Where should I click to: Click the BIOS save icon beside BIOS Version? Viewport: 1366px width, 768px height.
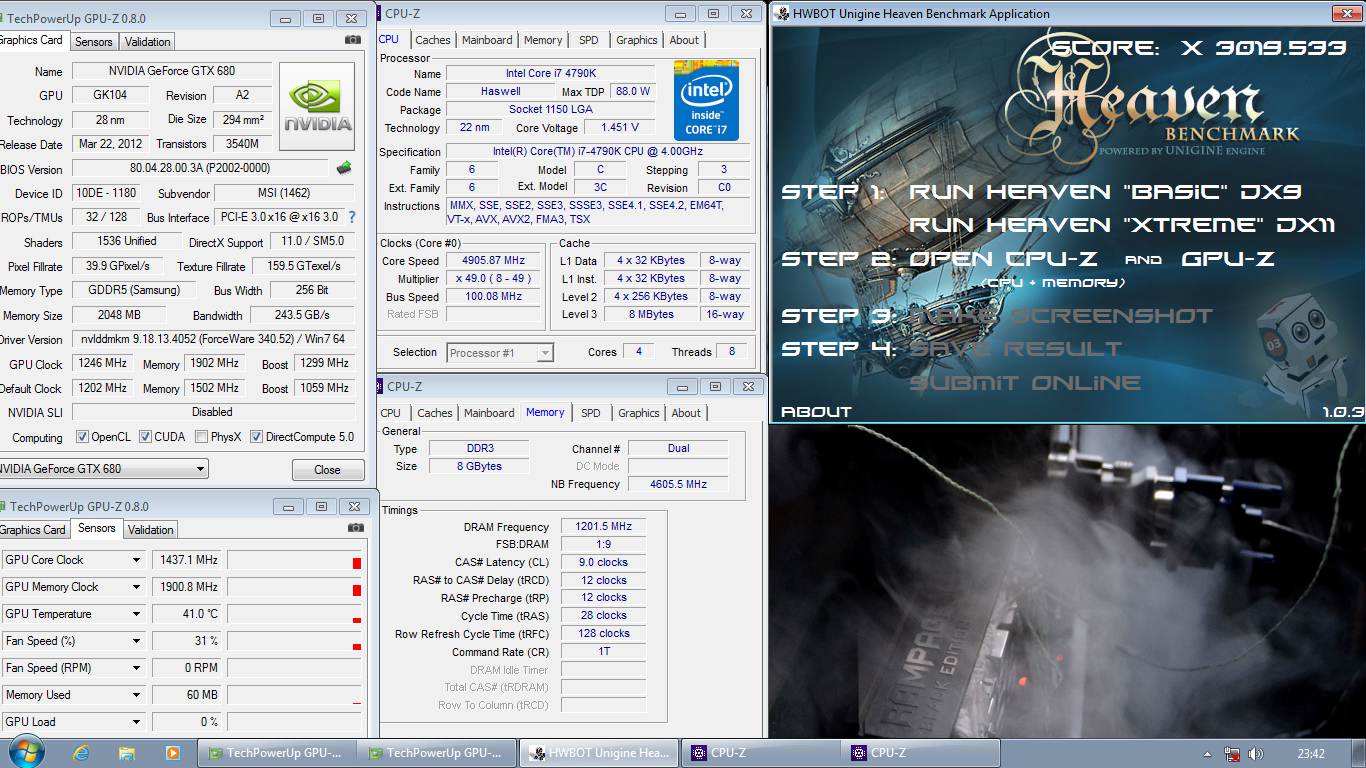coord(344,168)
